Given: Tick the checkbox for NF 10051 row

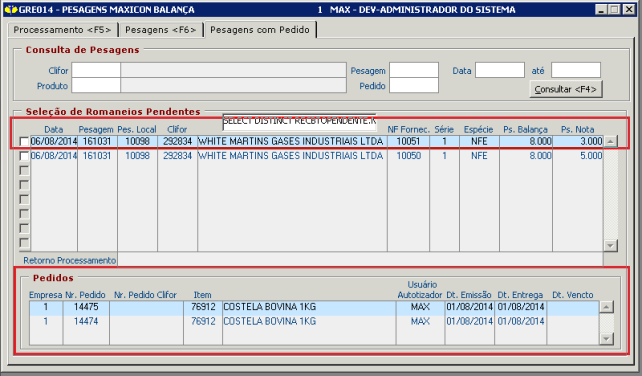Looking at the screenshot, I should point(24,142).
